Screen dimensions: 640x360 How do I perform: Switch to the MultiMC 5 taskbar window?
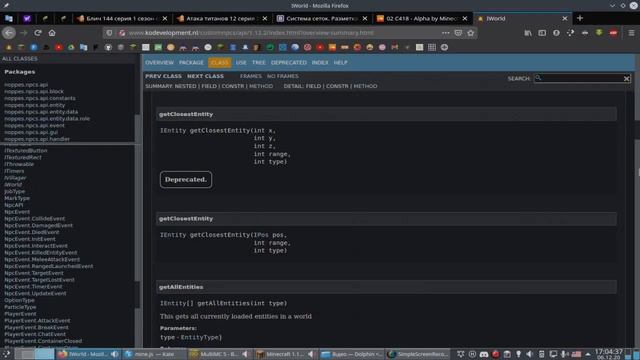(x=220, y=354)
